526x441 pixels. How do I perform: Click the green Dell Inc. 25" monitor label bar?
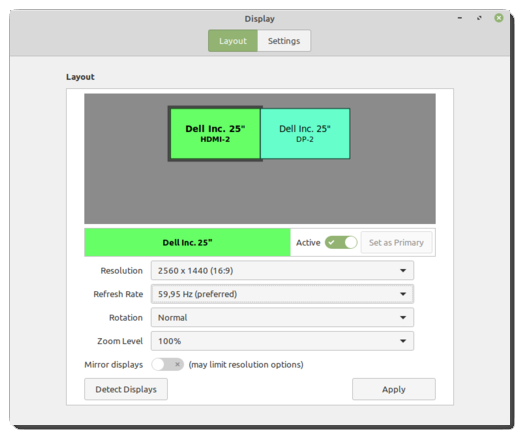click(x=187, y=242)
